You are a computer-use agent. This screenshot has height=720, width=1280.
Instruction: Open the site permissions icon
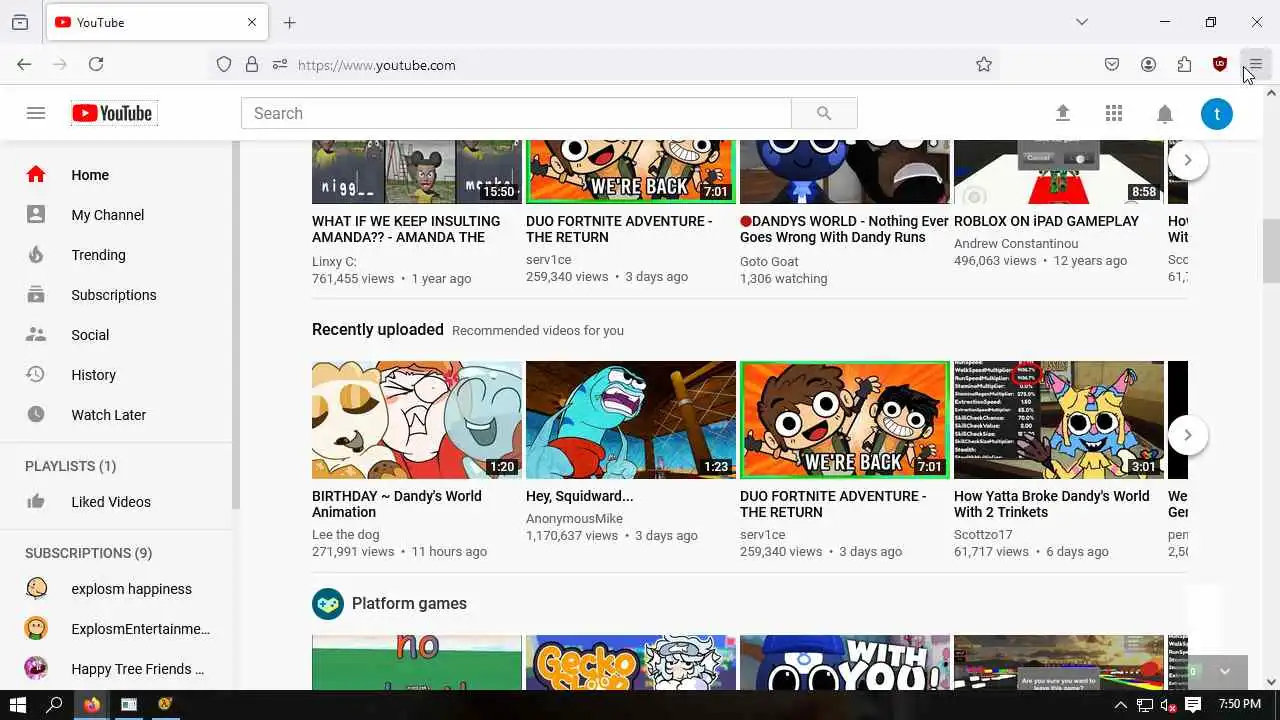tap(280, 64)
